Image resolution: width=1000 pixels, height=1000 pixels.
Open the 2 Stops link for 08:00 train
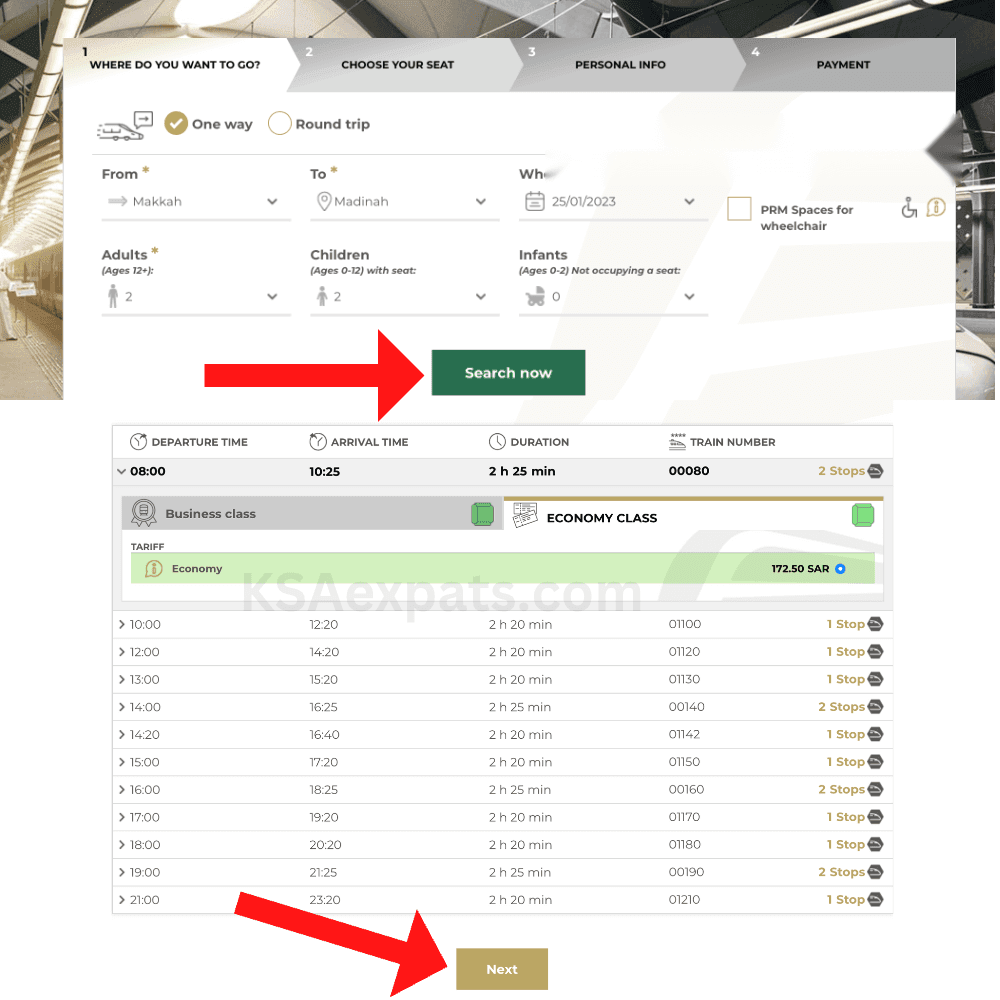(841, 471)
